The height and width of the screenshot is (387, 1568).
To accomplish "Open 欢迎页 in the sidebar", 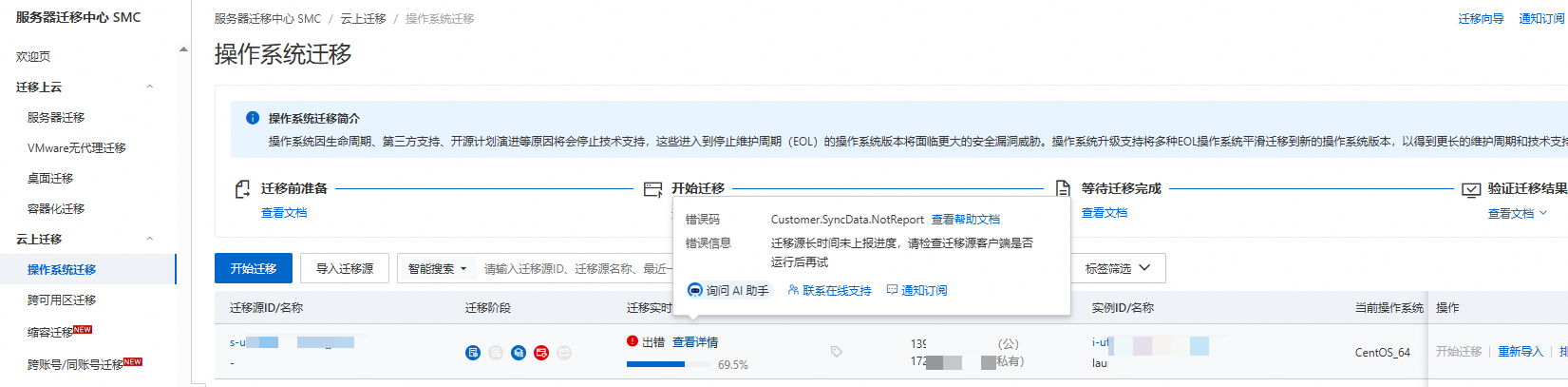I will point(33,56).
